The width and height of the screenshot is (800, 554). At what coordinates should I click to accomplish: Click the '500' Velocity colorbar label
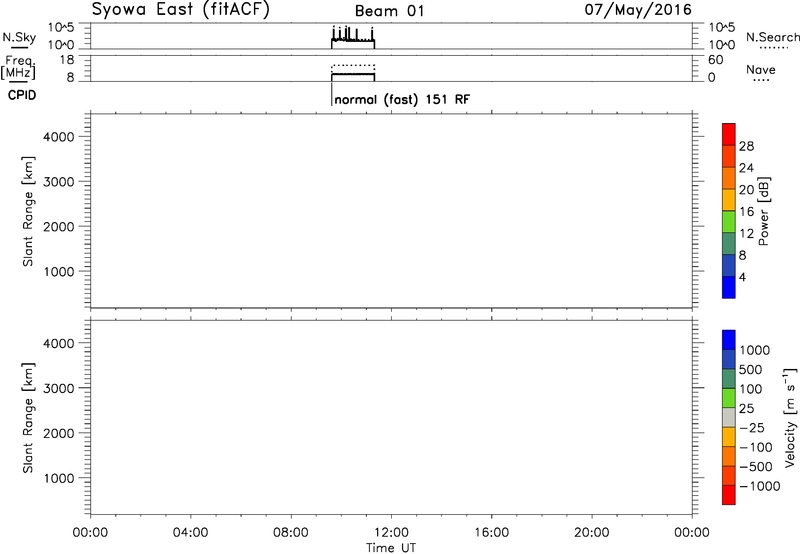point(750,369)
